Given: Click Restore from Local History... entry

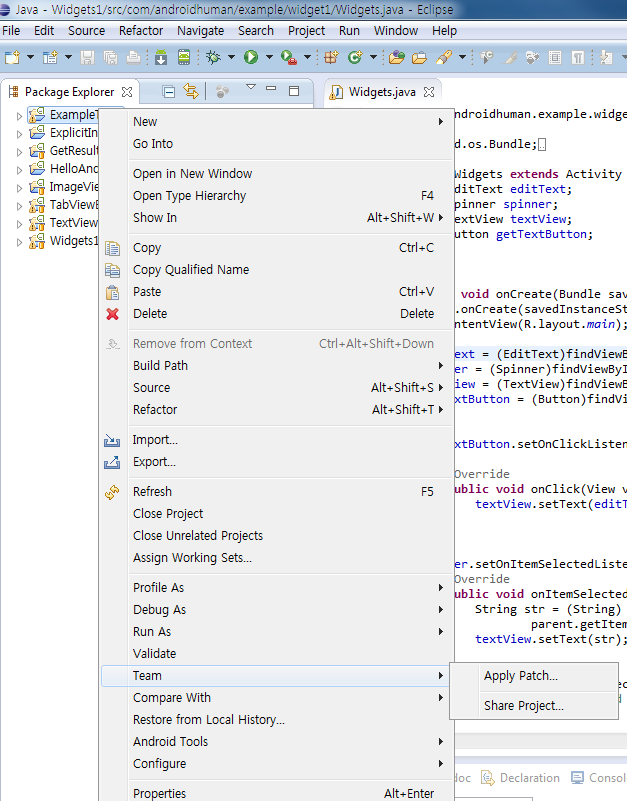Looking at the screenshot, I should coord(277,720).
